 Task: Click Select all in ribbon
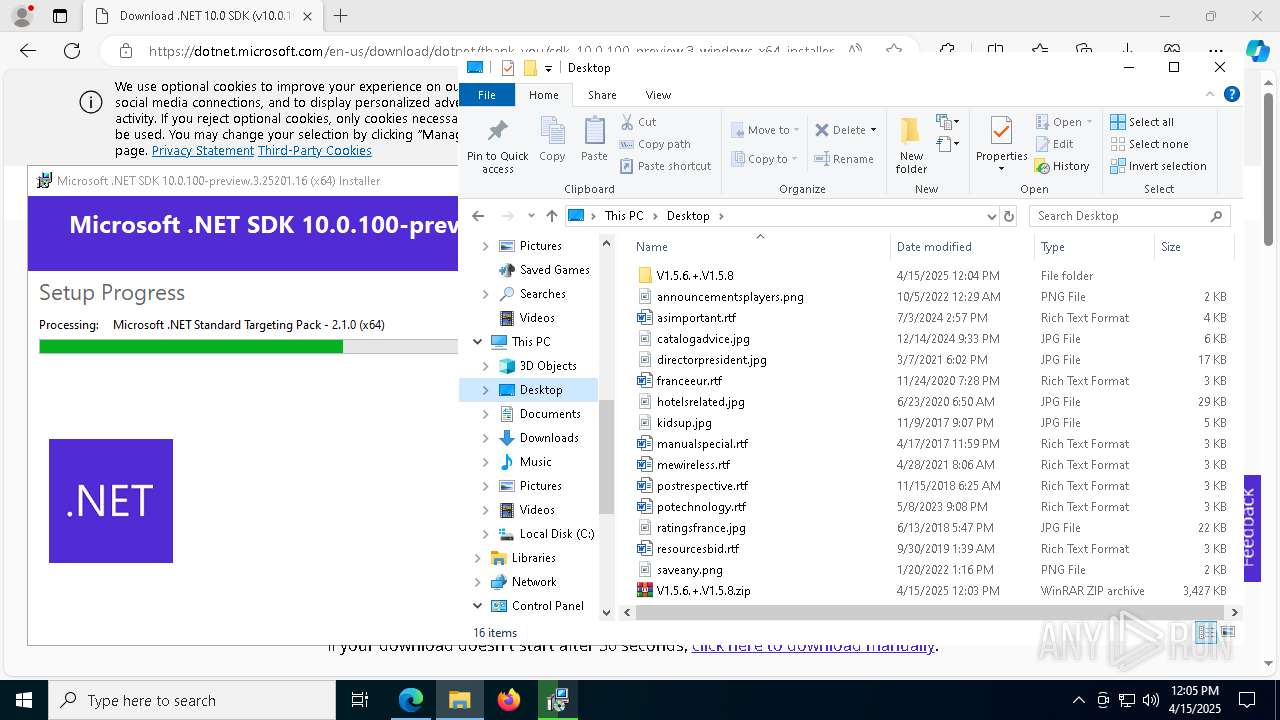1142,122
